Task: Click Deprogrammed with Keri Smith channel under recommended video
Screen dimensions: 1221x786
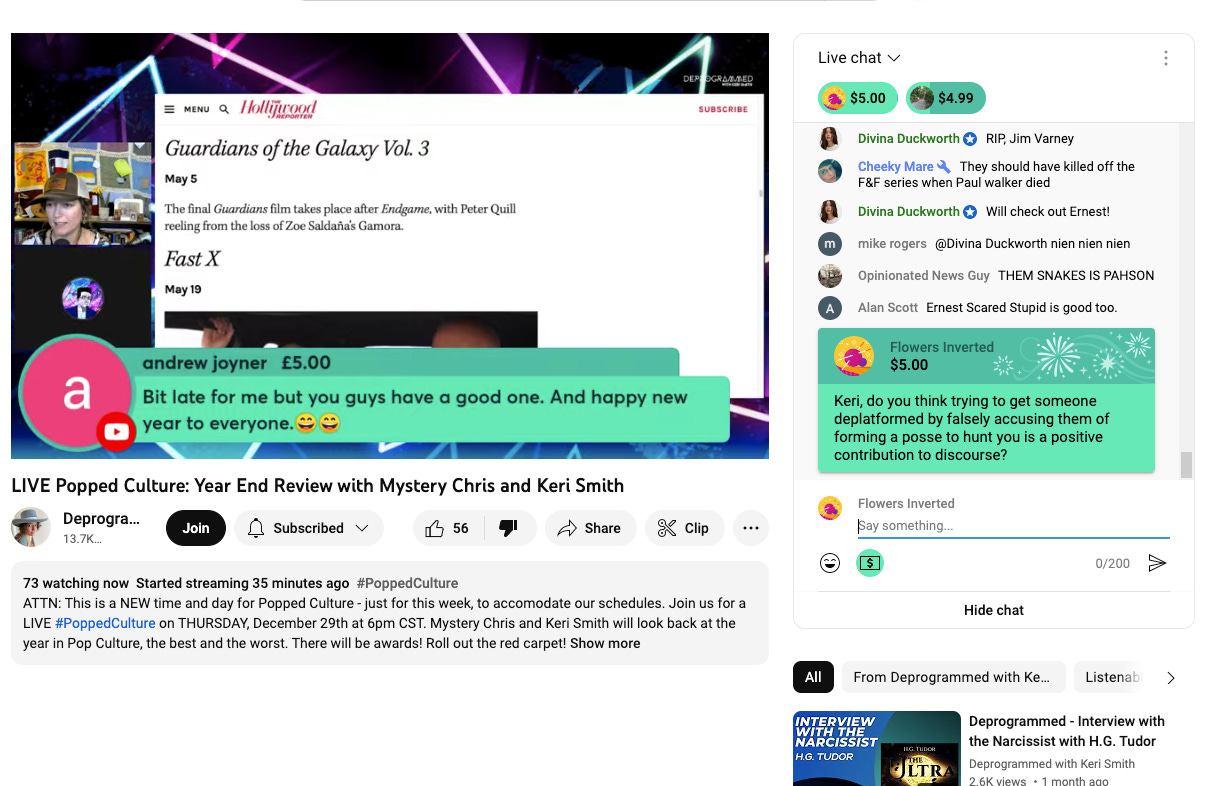Action: [x=1052, y=764]
